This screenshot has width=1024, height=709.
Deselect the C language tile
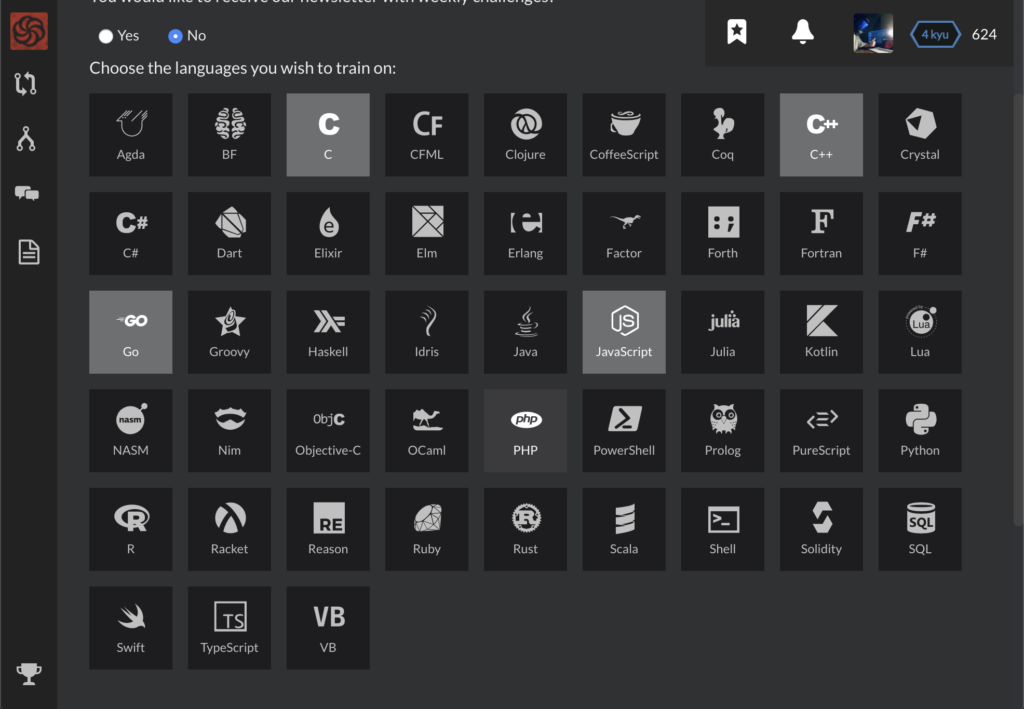[328, 134]
